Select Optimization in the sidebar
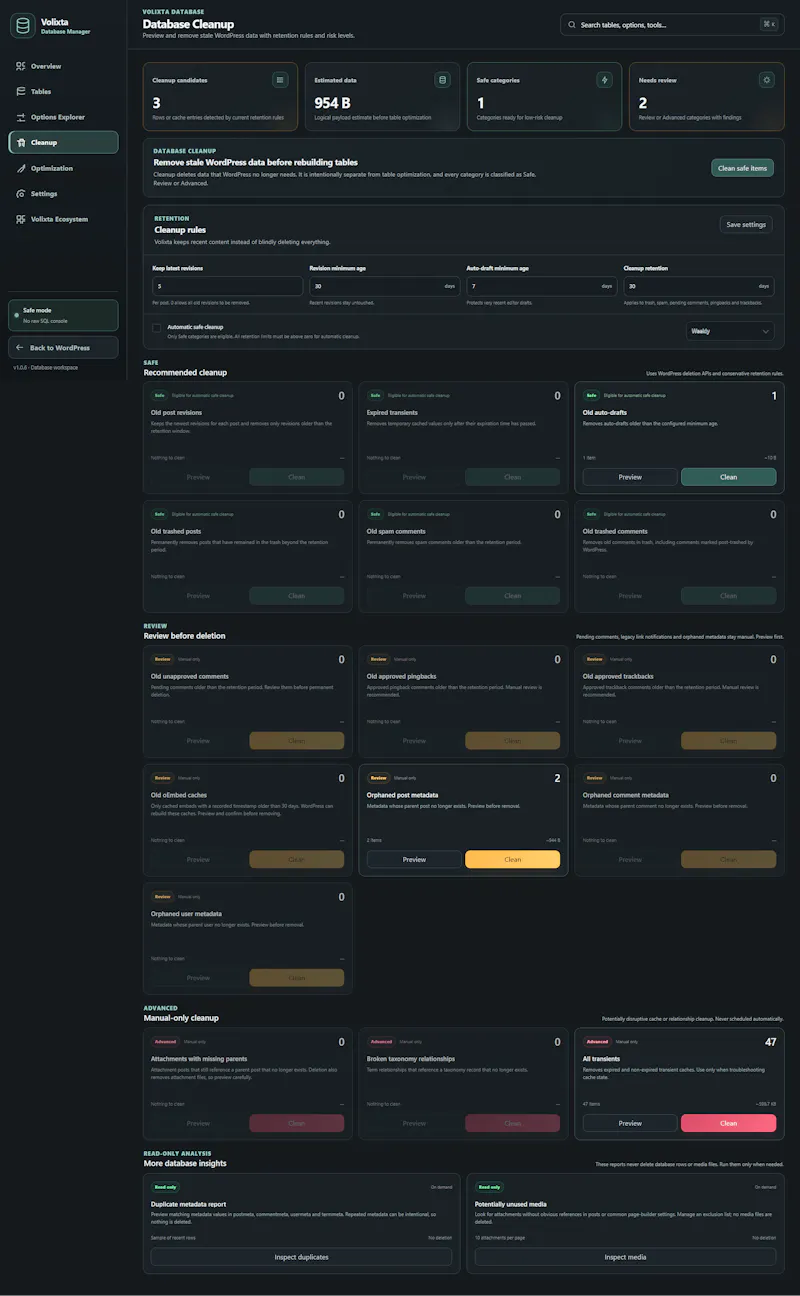800x1296 pixels. point(63,168)
